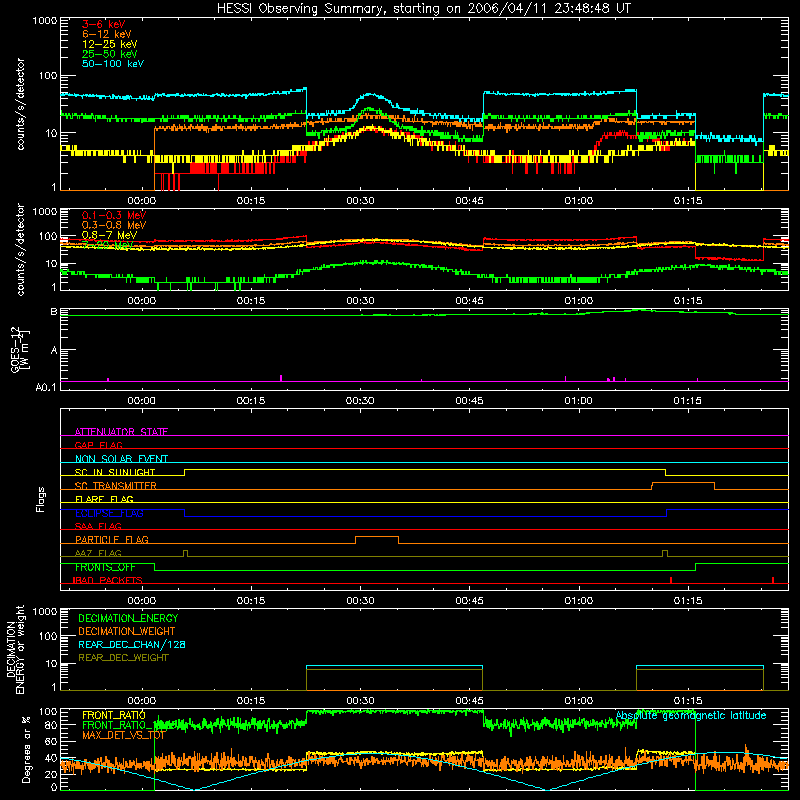Click the DECIMATION ENERGY or weight axis title
800x800 pixels.
click(x=15, y=649)
